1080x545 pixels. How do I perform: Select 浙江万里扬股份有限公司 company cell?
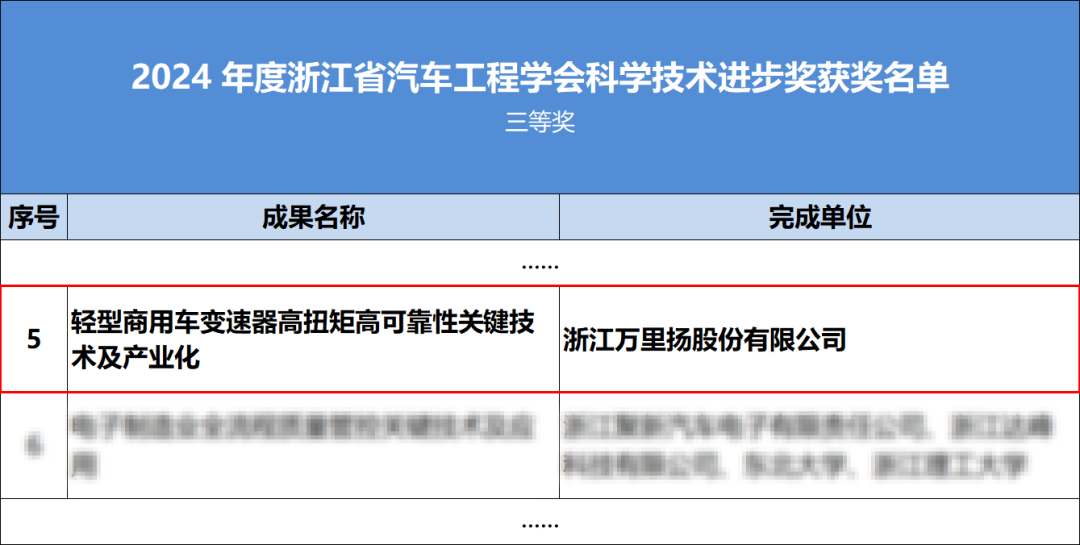pyautogui.click(x=705, y=340)
